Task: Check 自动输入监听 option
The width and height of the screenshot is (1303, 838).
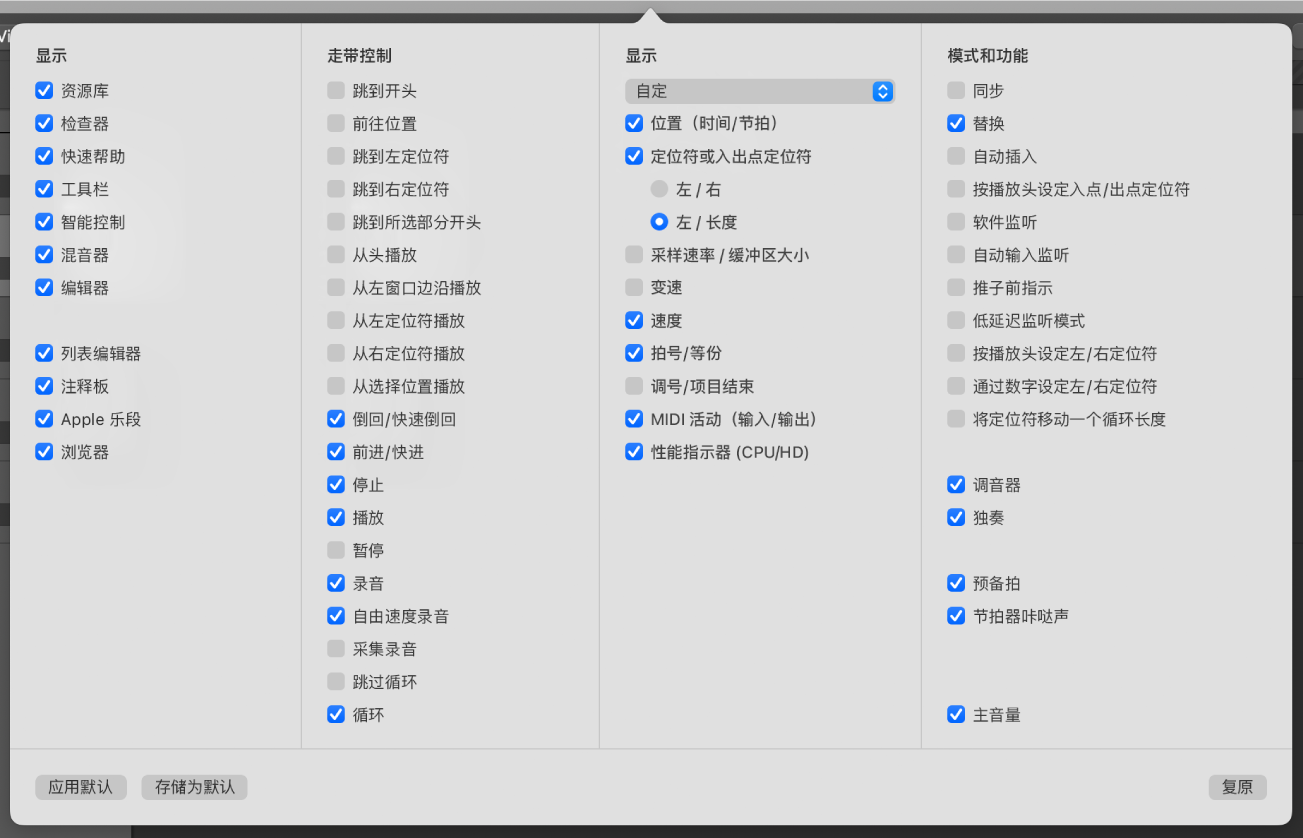Action: pyautogui.click(x=956, y=255)
